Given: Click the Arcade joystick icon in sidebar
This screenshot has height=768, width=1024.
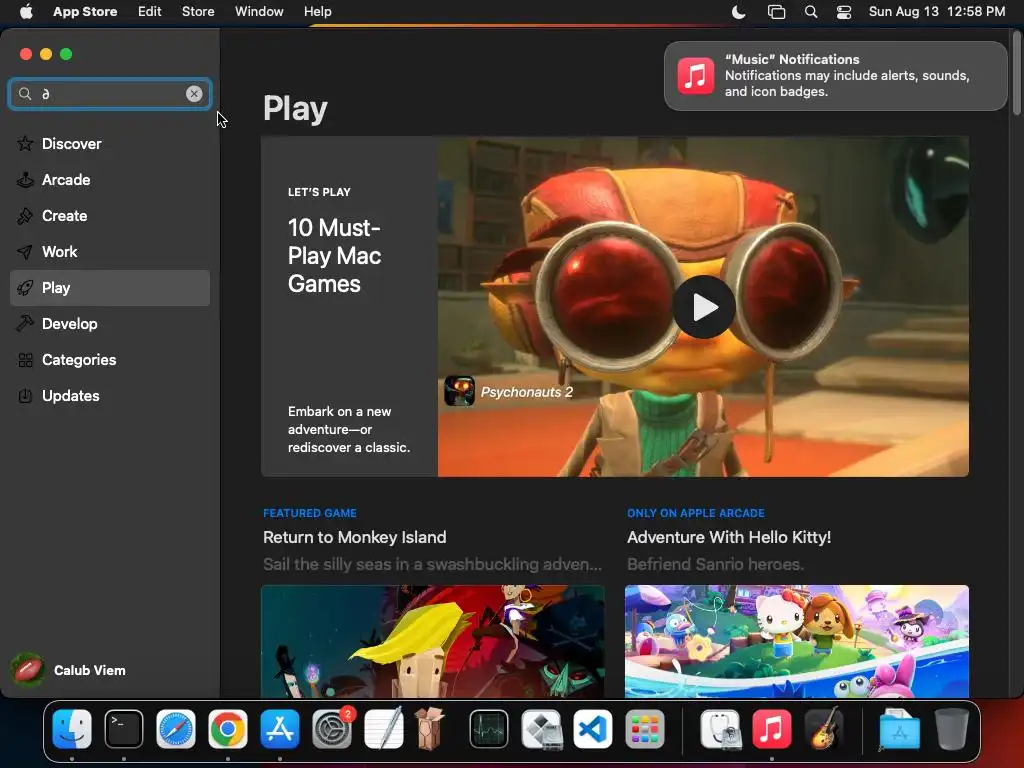Looking at the screenshot, I should pyautogui.click(x=25, y=180).
